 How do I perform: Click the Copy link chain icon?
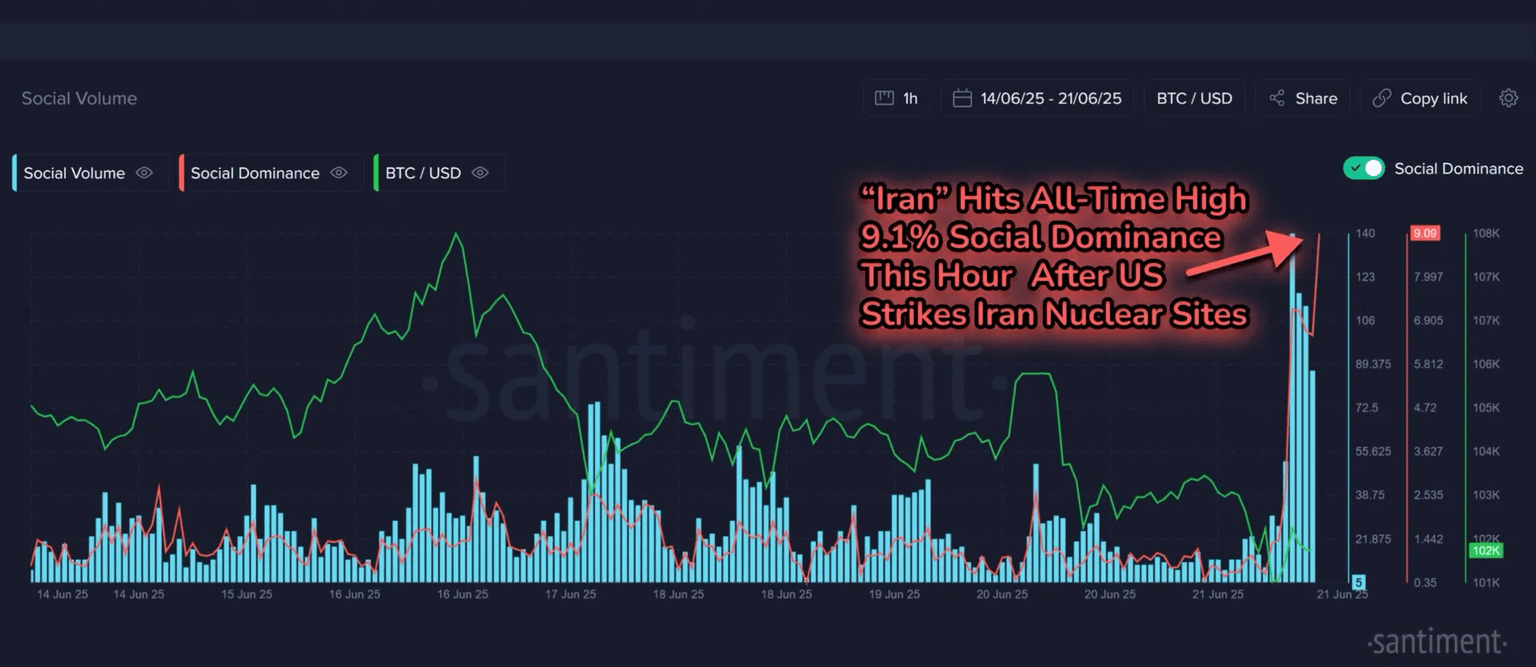click(1382, 98)
